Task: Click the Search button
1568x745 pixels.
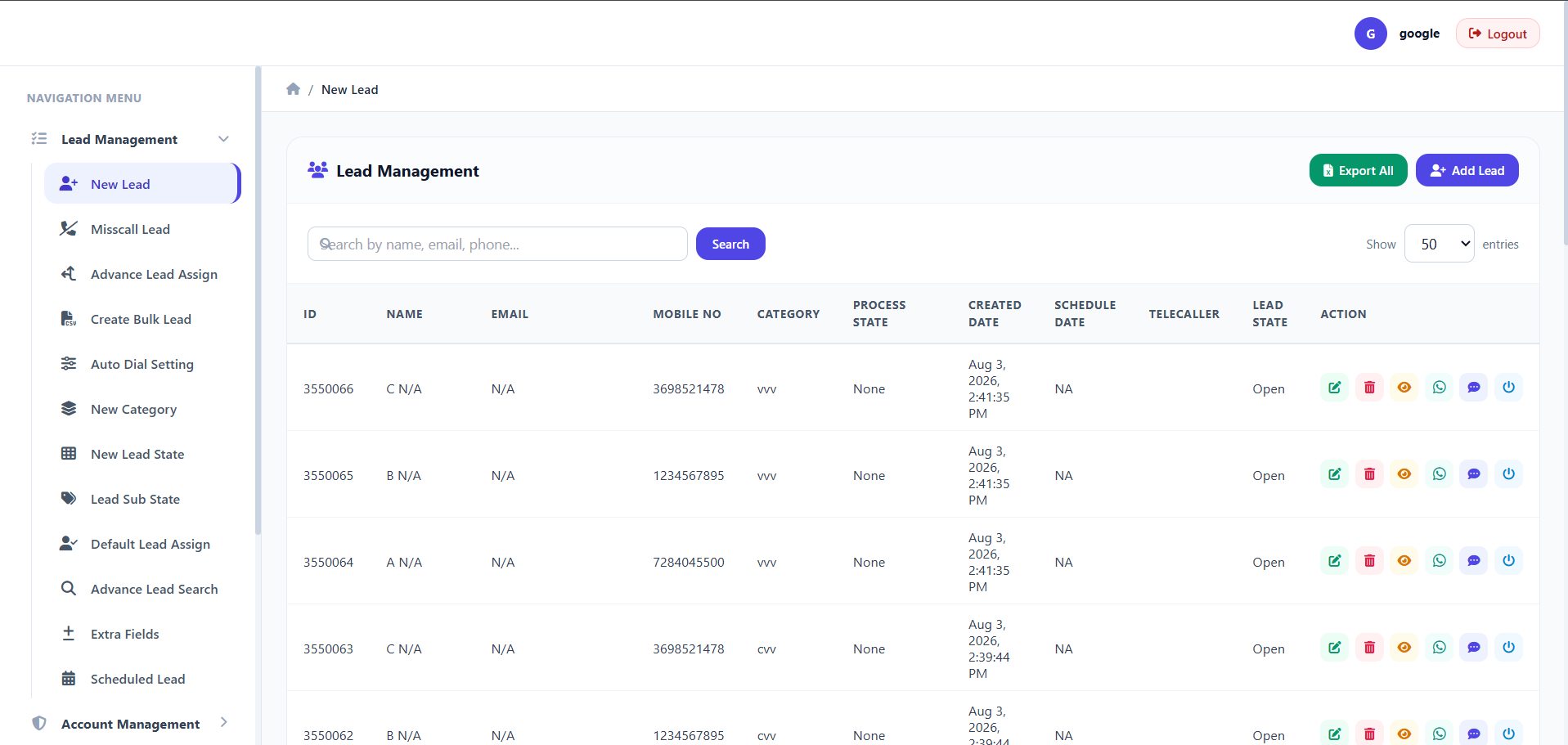Action: click(730, 244)
